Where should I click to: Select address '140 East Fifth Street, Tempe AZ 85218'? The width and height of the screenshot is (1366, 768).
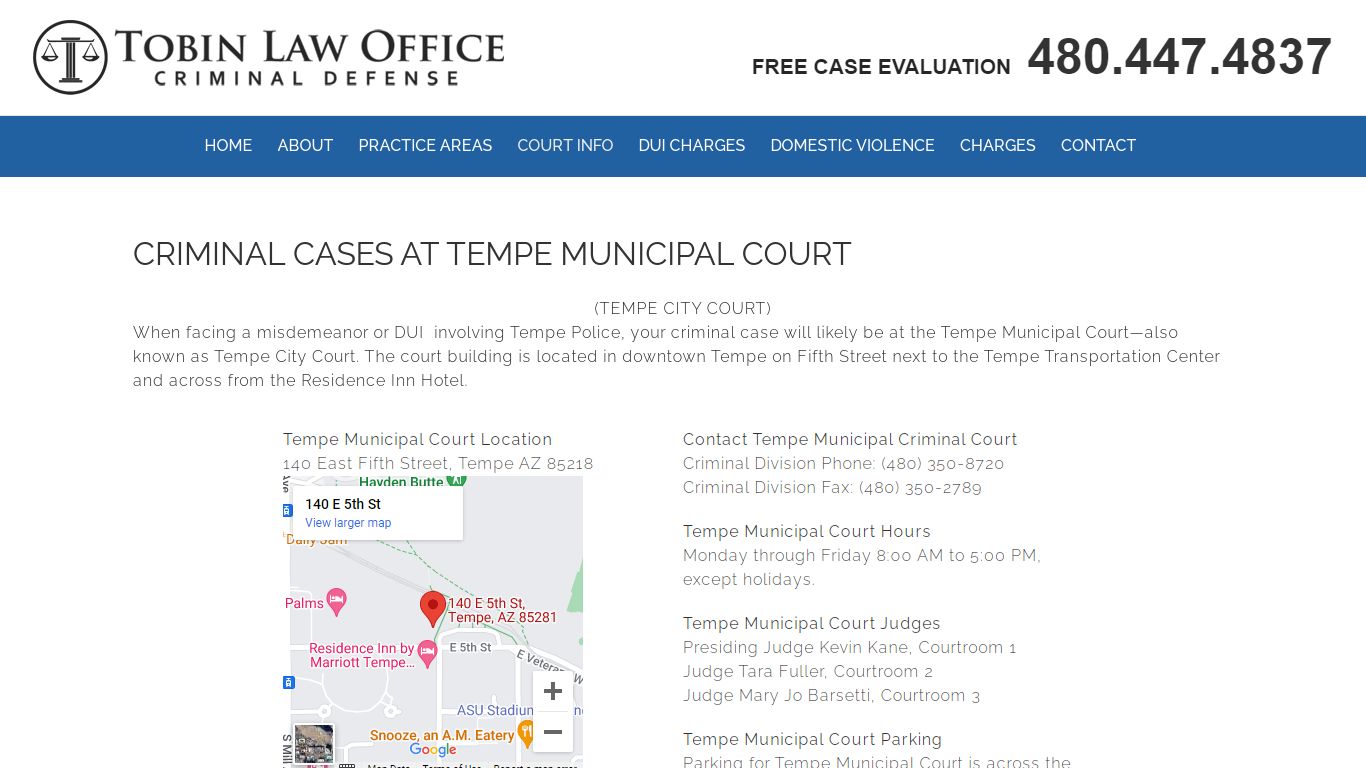(x=438, y=464)
